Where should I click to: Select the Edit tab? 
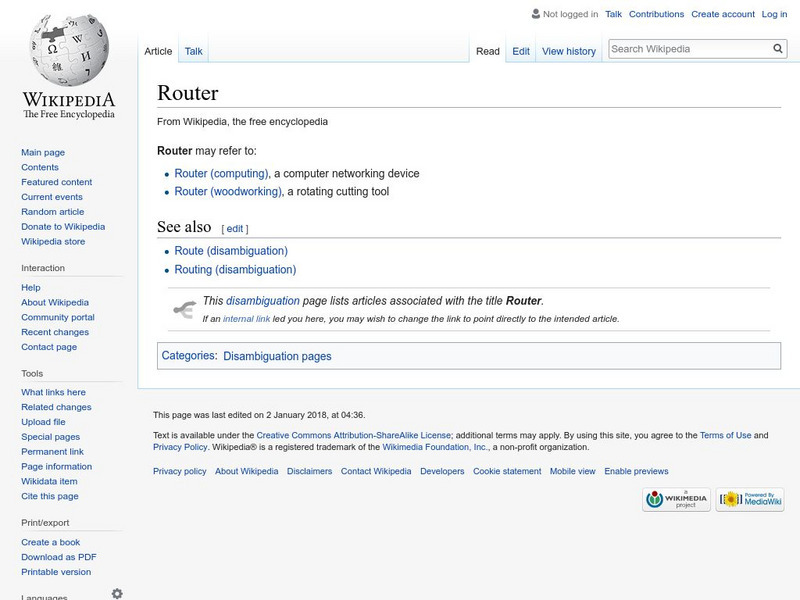(521, 51)
